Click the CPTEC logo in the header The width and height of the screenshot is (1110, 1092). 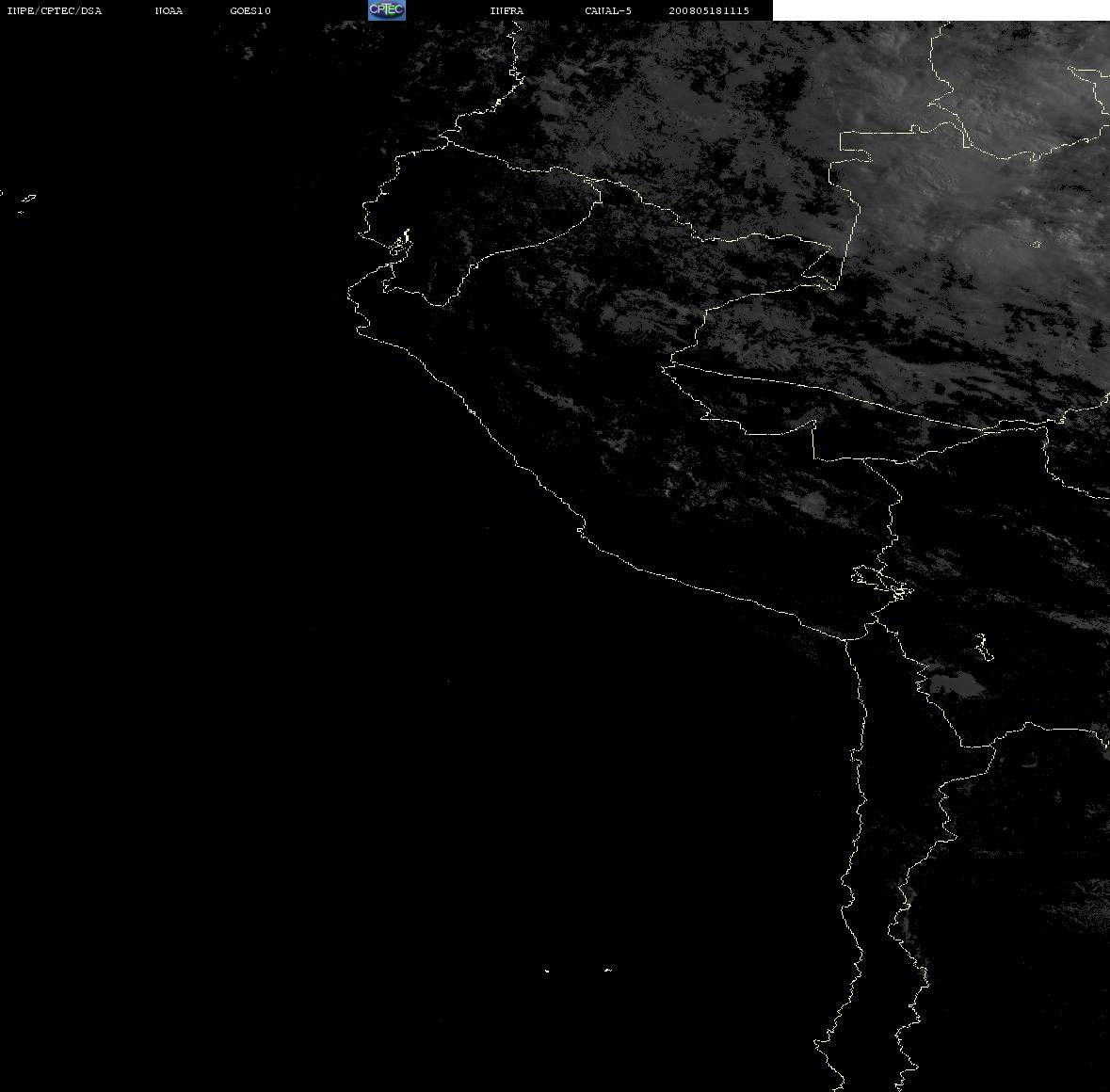pos(387,10)
